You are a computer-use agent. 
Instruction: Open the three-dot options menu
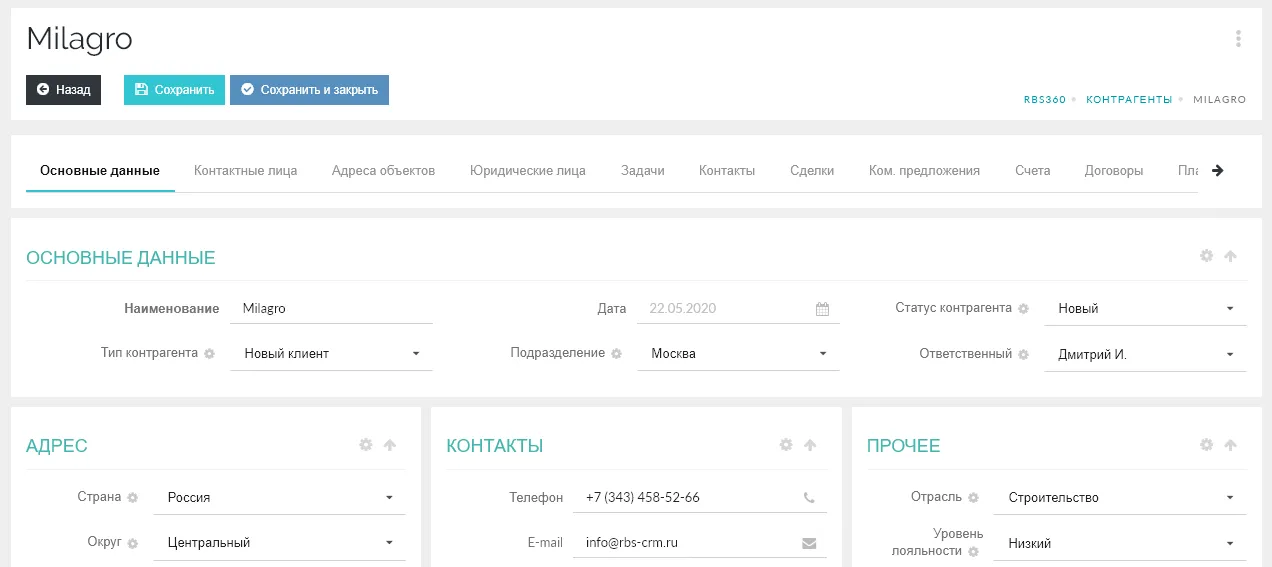point(1238,39)
